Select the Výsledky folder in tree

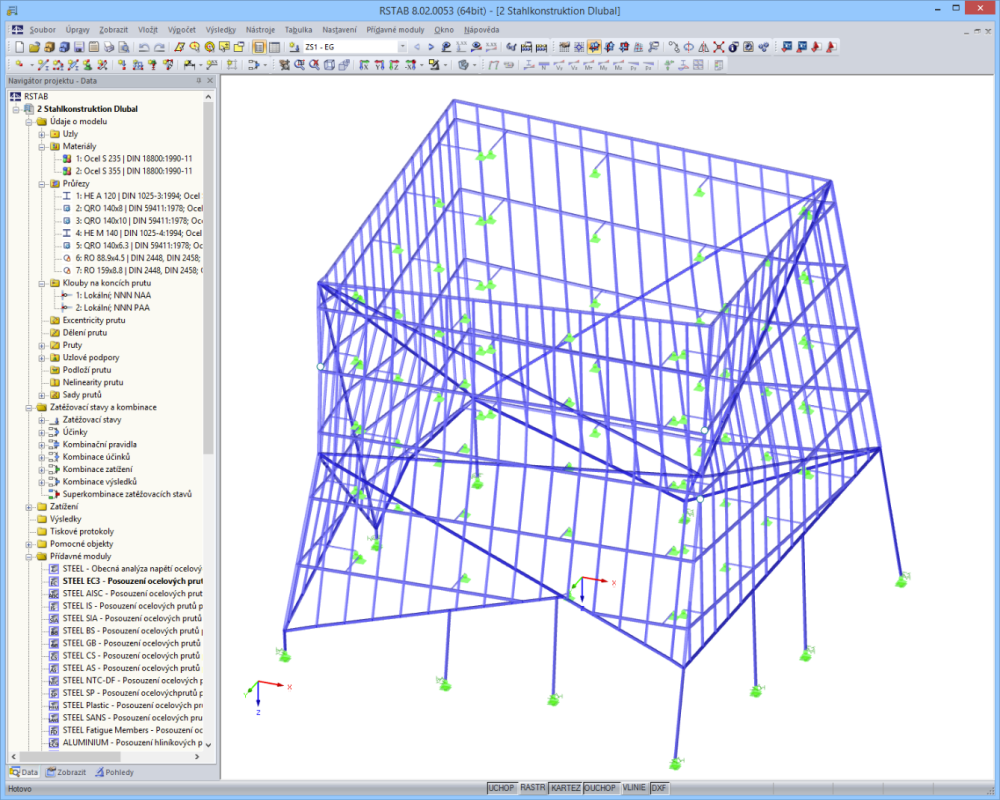point(65,519)
